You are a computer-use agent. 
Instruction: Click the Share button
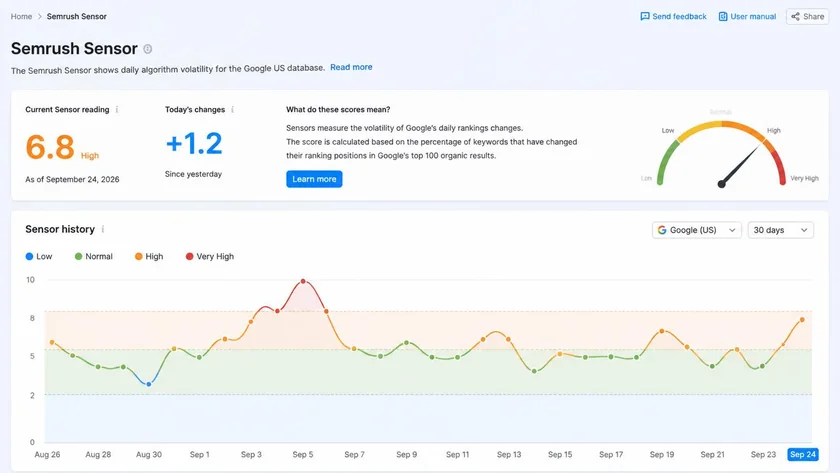click(x=807, y=17)
